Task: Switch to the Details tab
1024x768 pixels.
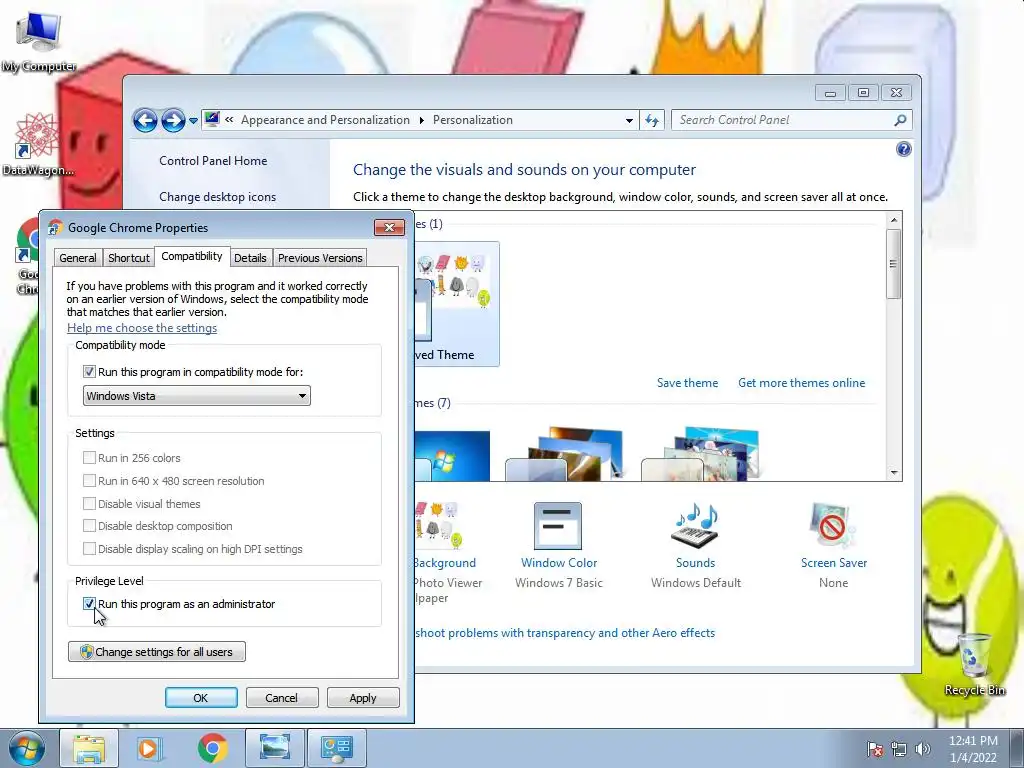Action: [x=250, y=258]
